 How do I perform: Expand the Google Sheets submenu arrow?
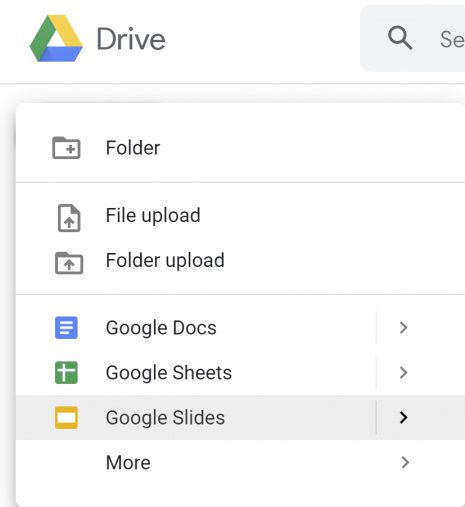coord(404,373)
